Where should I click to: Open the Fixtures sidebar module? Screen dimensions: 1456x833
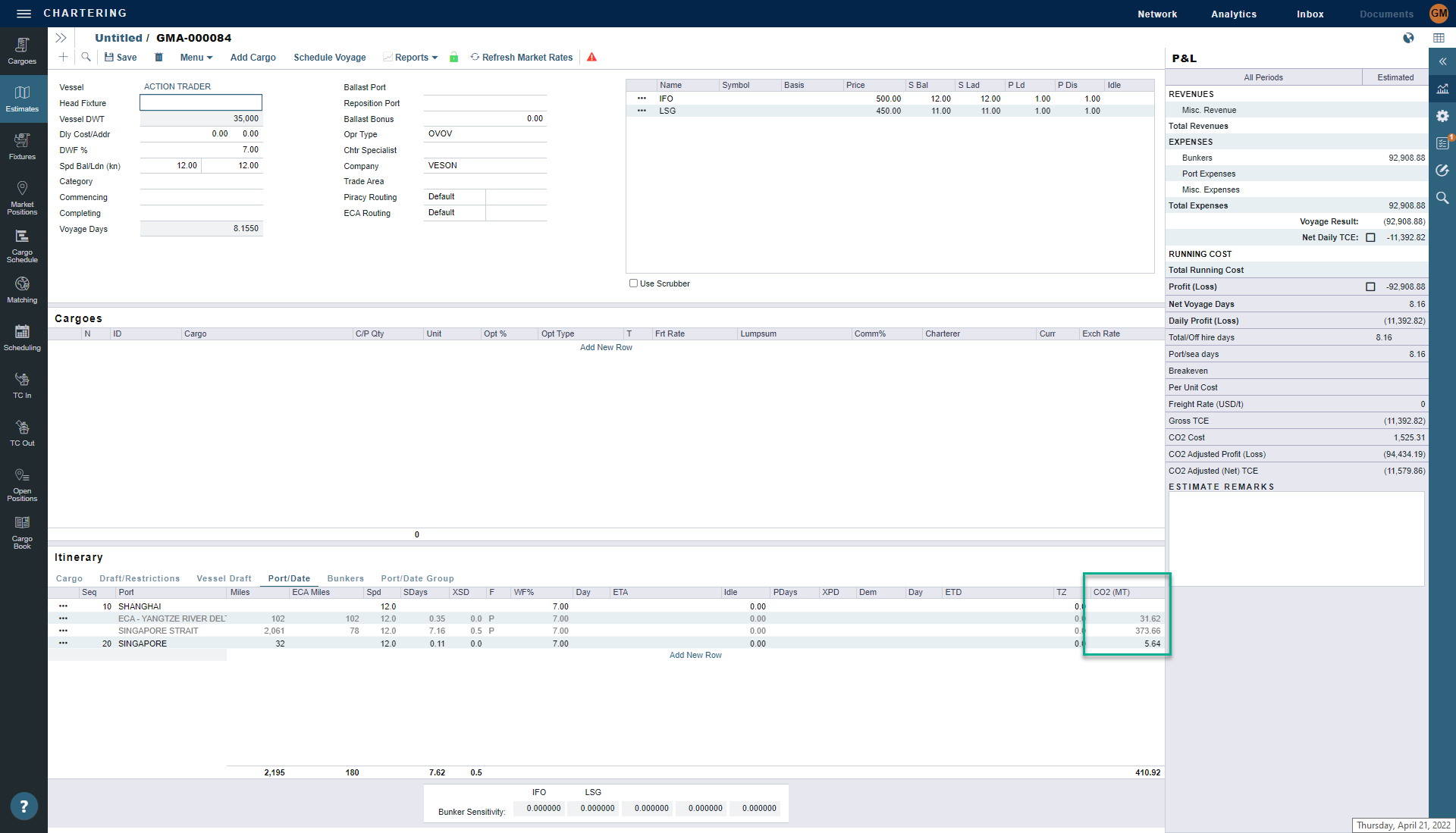22,146
